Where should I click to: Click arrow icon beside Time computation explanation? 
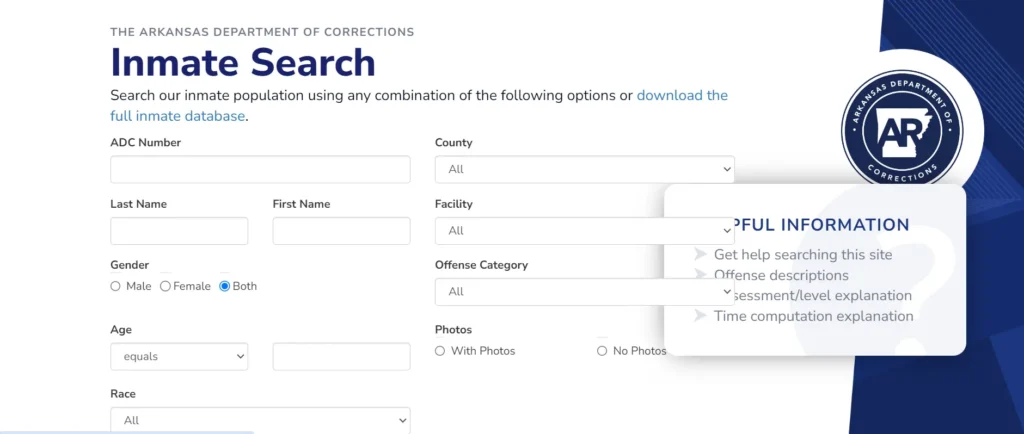pos(700,316)
